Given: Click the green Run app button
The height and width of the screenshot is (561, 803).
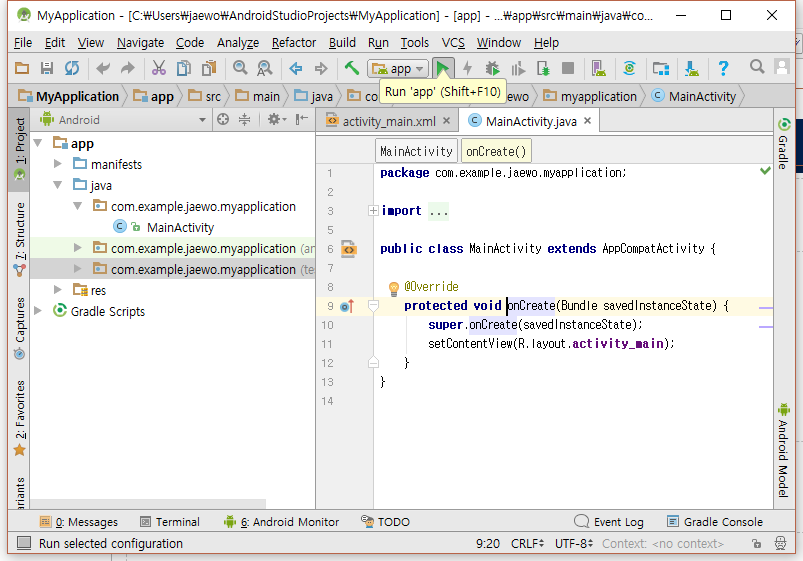Looking at the screenshot, I should [x=442, y=68].
